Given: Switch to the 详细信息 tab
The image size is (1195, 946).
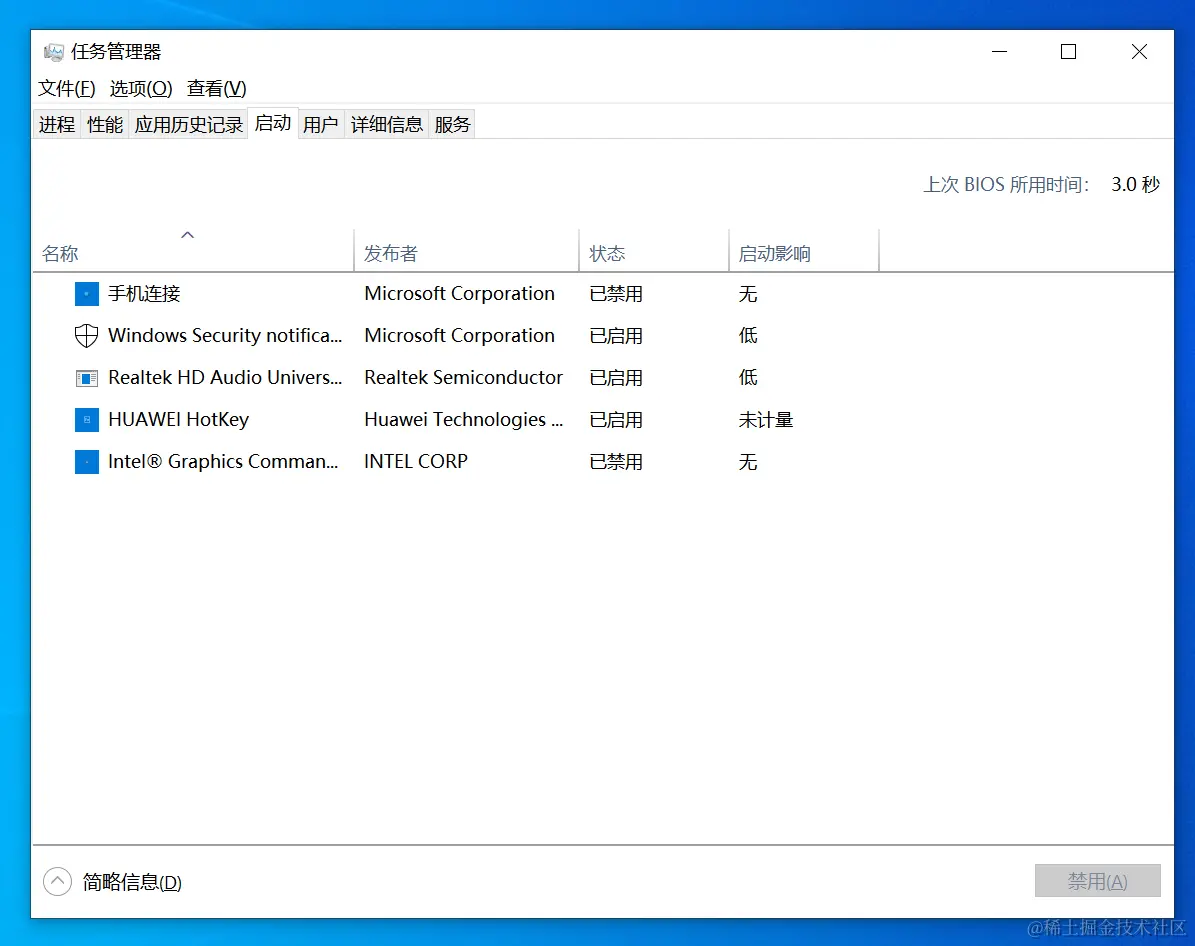Looking at the screenshot, I should click(386, 124).
